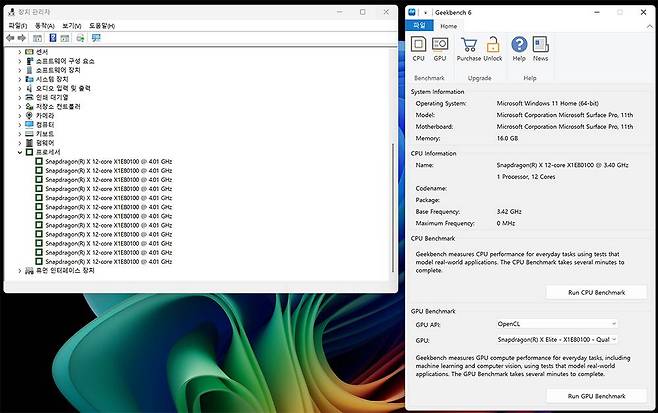Collapse the 프로세서 tree node
Screen dimensions: 658x413
[20, 152]
